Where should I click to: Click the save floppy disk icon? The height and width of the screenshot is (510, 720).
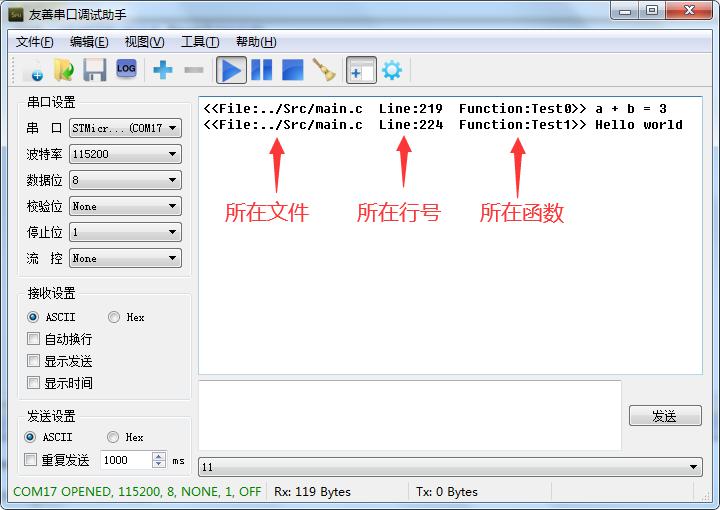coord(95,70)
